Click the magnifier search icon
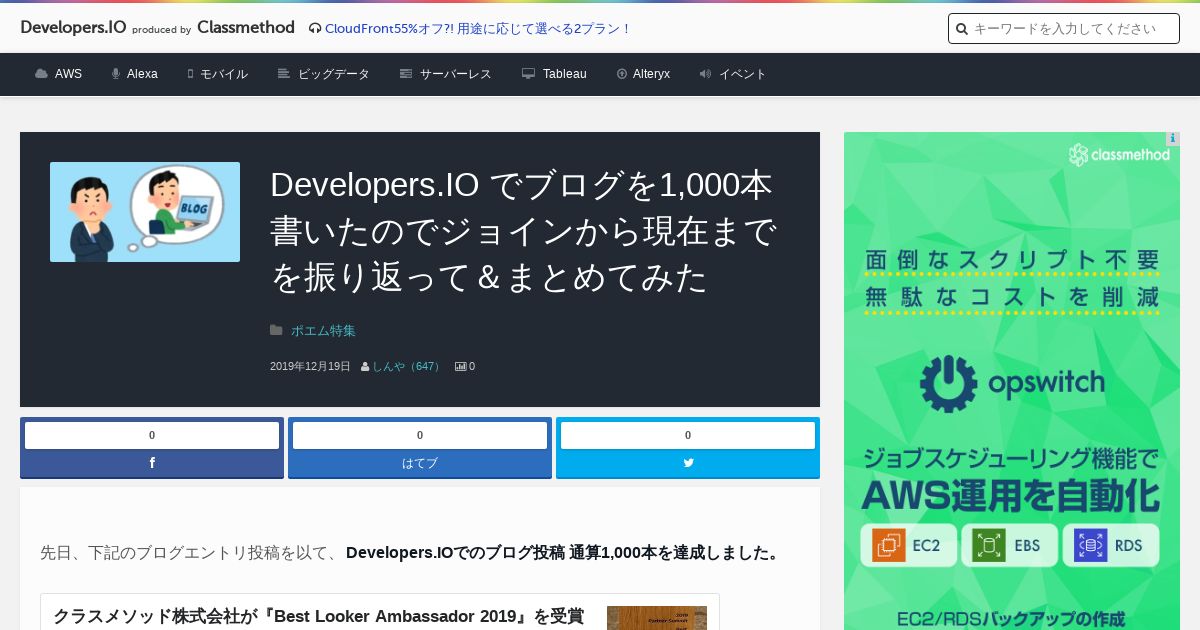Screen dimensions: 1200x630 click(962, 29)
